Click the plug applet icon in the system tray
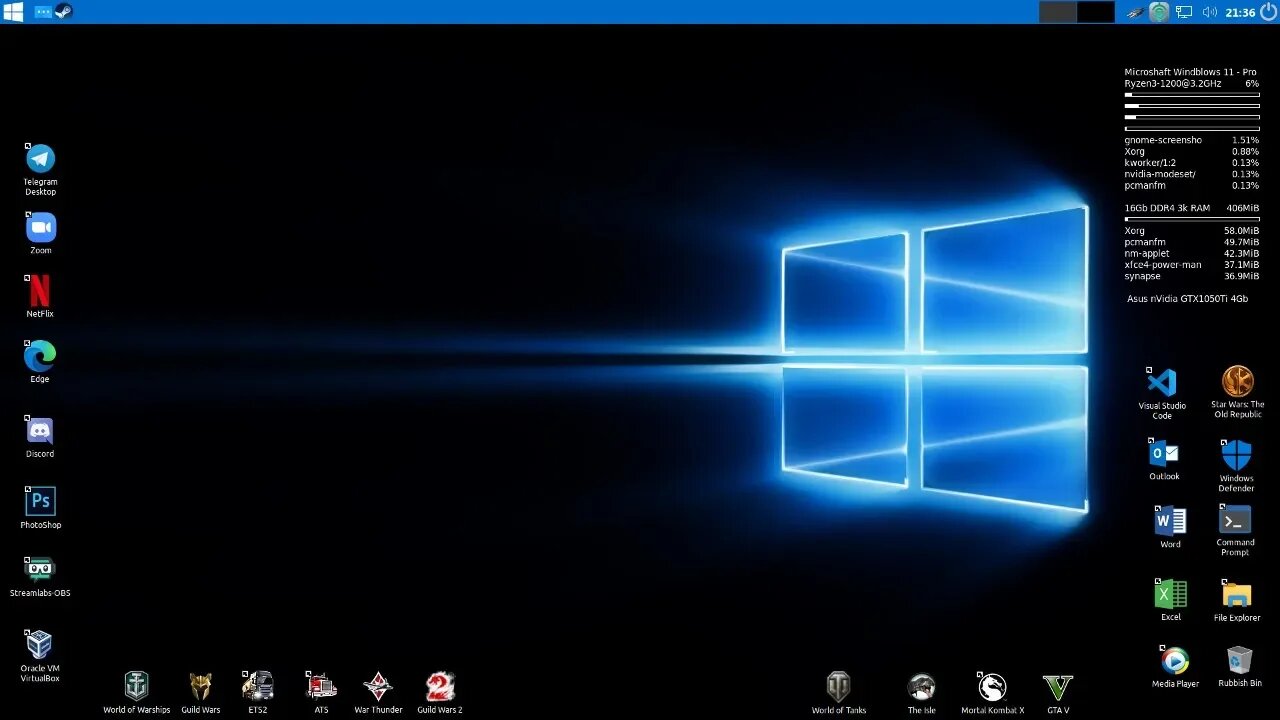1280x720 pixels. tap(1134, 12)
